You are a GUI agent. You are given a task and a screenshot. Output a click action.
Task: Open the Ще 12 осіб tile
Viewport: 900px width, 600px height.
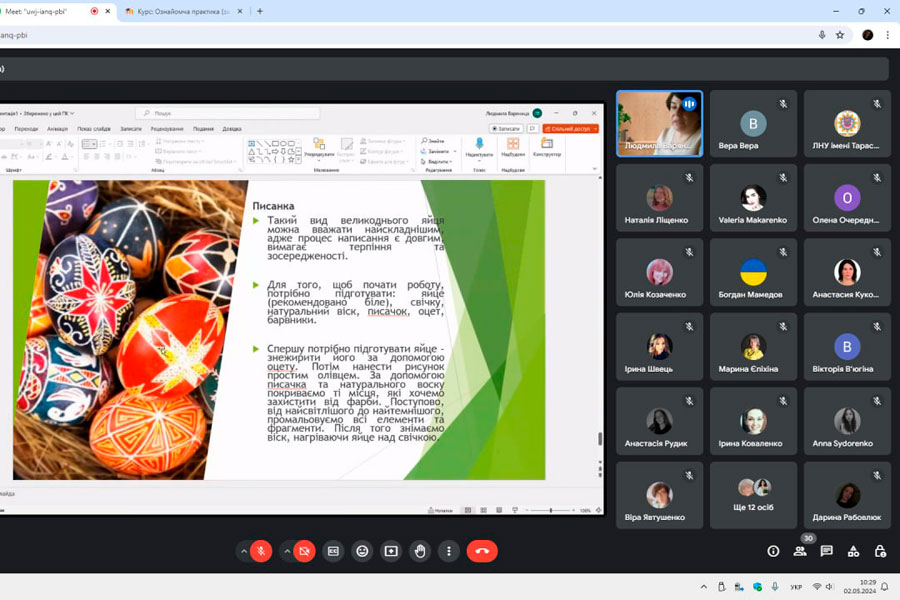[753, 495]
